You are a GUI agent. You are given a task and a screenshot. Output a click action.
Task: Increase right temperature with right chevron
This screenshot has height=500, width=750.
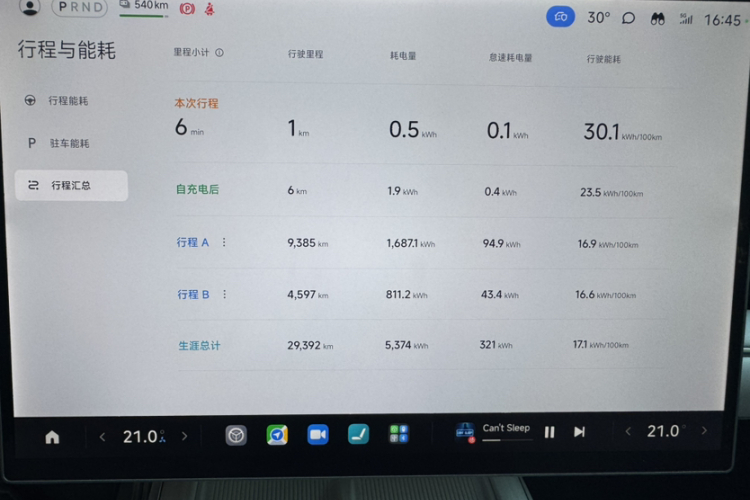704,431
